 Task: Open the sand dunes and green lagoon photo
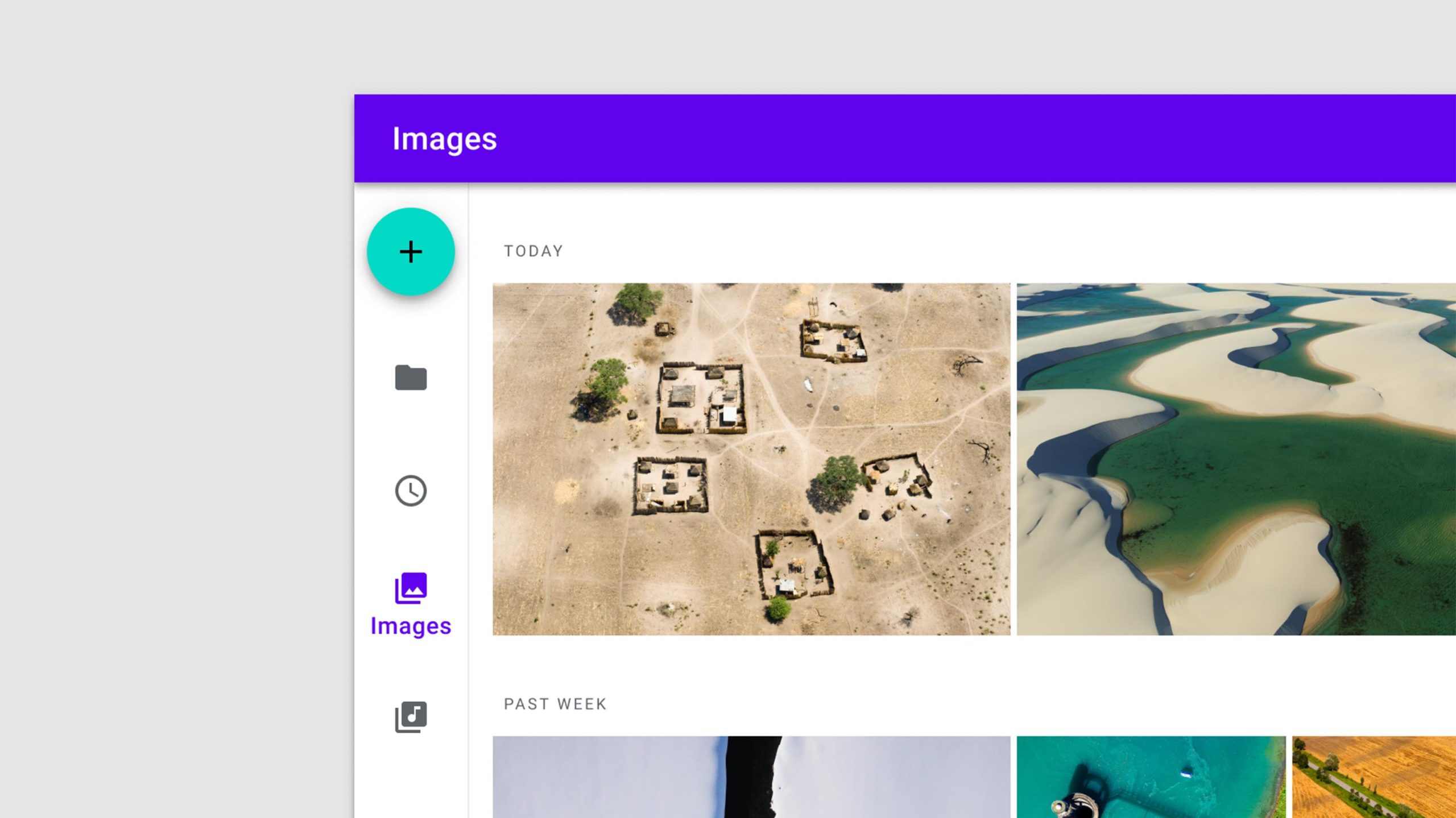tap(1235, 459)
